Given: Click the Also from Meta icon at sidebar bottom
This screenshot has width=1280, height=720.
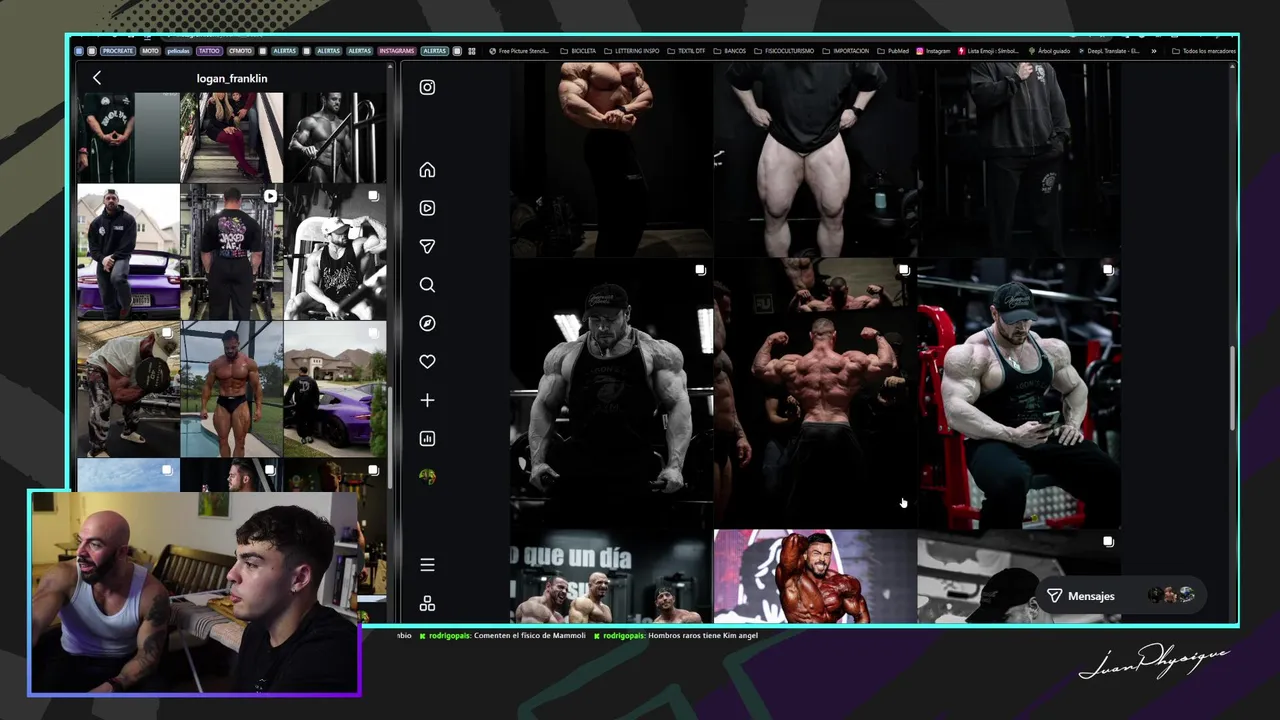Looking at the screenshot, I should click(427, 604).
